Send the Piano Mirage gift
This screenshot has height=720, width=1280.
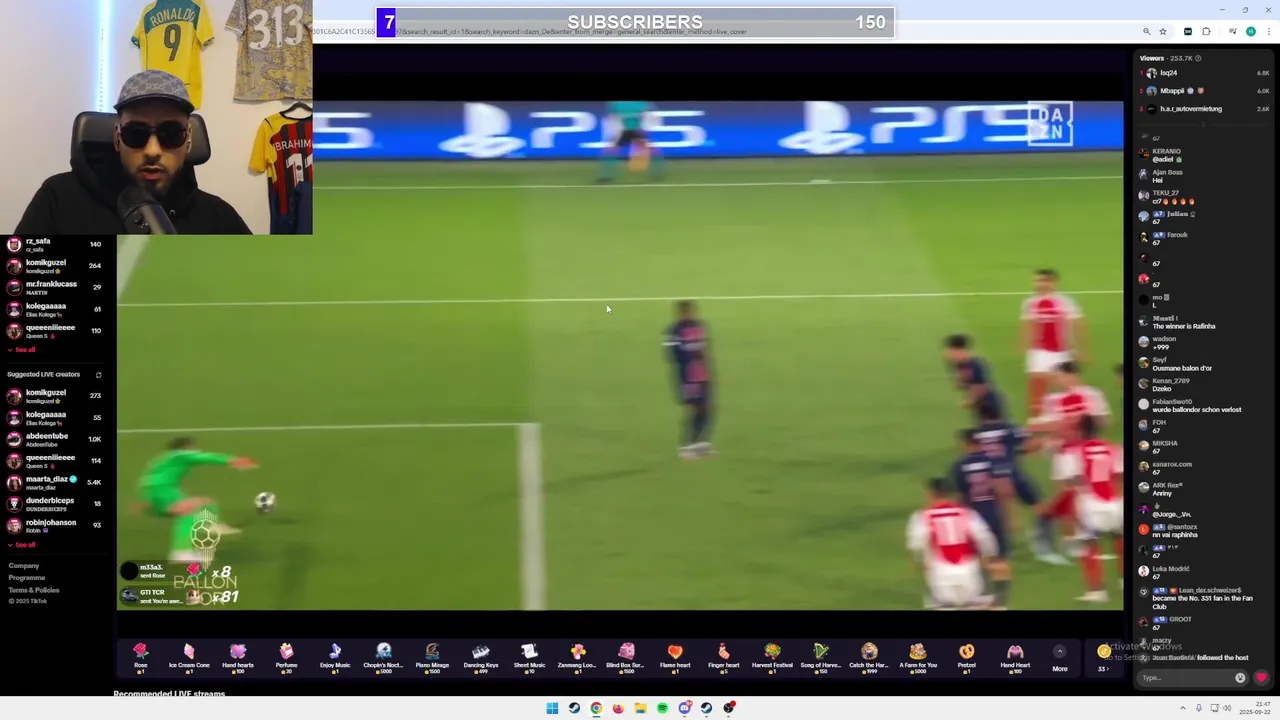432,656
